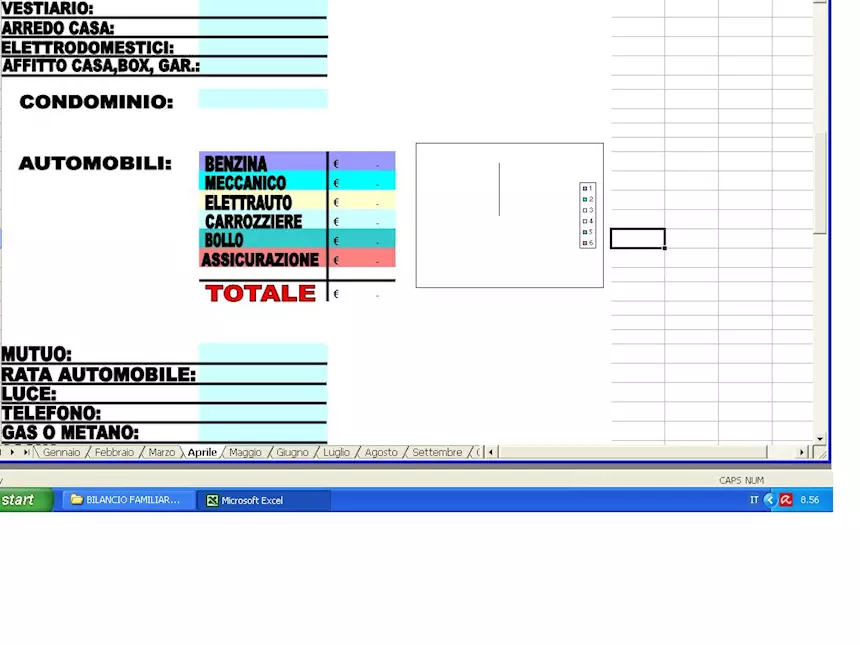Click horizontal scrollbar right arrow
860x645 pixels.
point(801,452)
